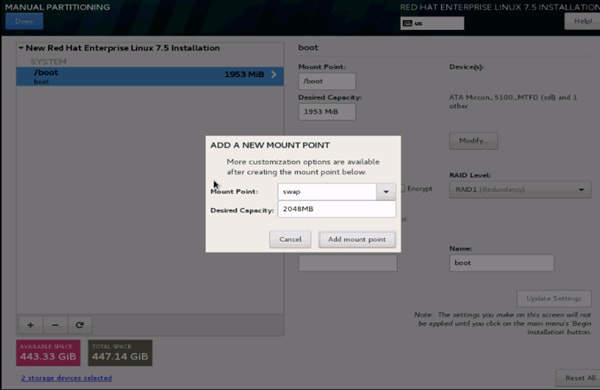The height and width of the screenshot is (390, 600).
Task: Click the empty Label field below the dialog
Action: 348,263
